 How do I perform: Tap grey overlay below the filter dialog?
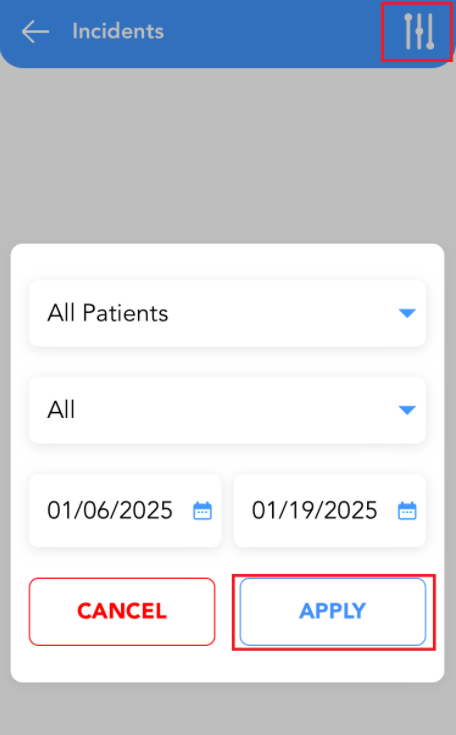[228, 709]
